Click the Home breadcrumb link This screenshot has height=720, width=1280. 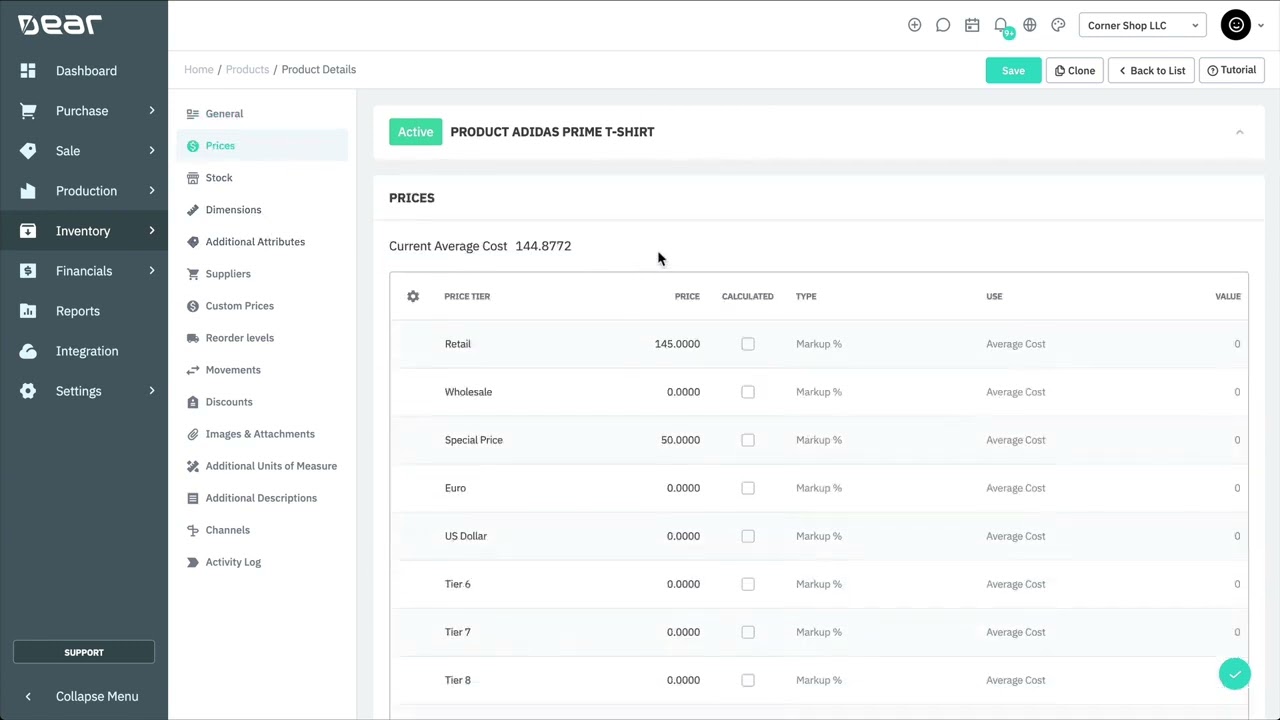[199, 70]
